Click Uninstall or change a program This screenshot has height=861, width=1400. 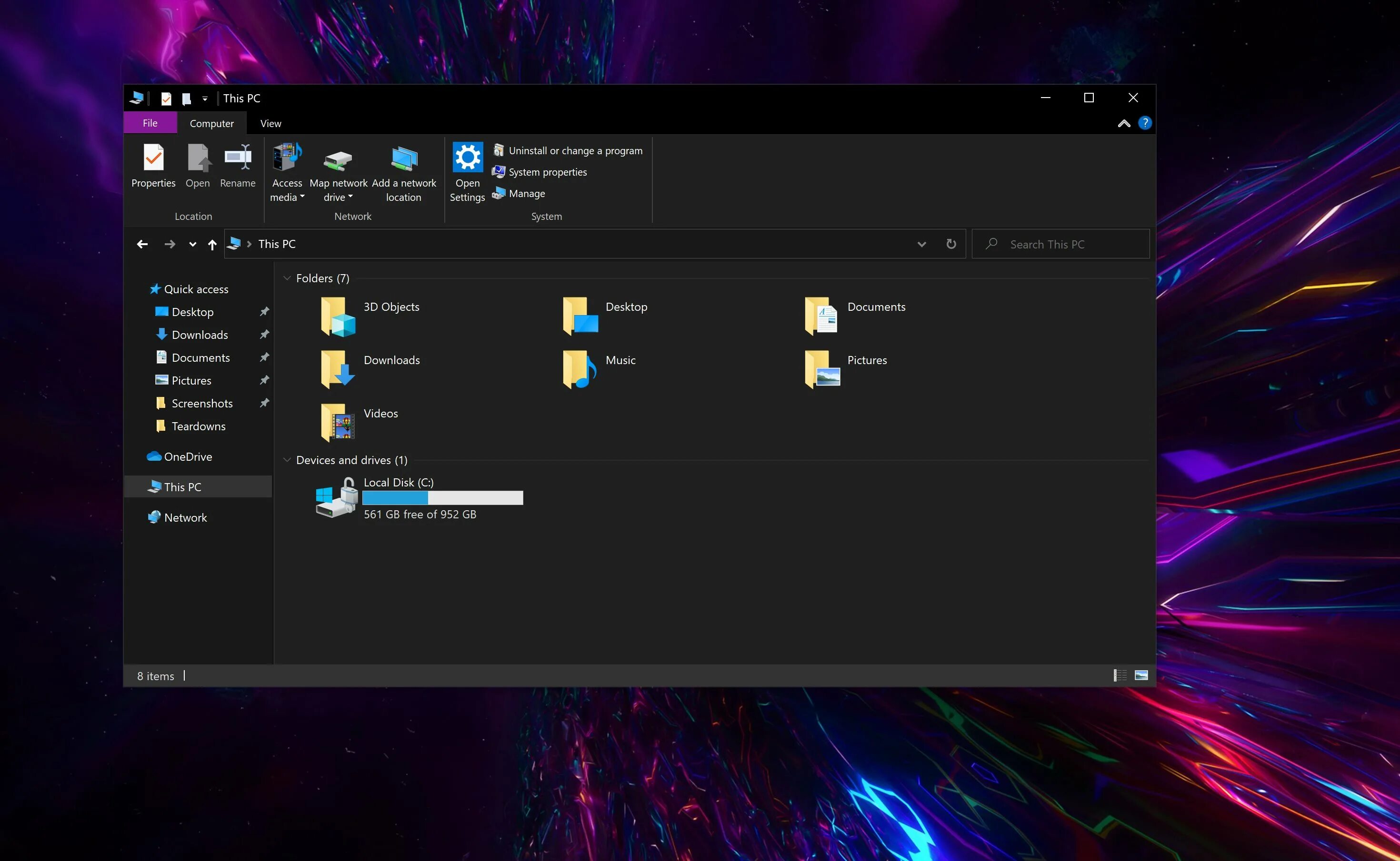pos(575,151)
